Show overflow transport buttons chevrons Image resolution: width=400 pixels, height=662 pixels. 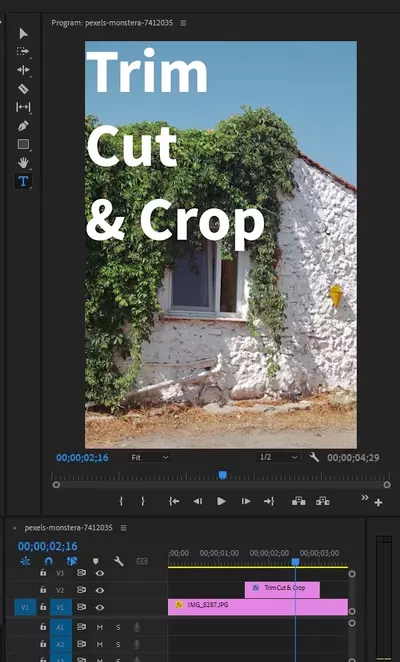click(365, 497)
